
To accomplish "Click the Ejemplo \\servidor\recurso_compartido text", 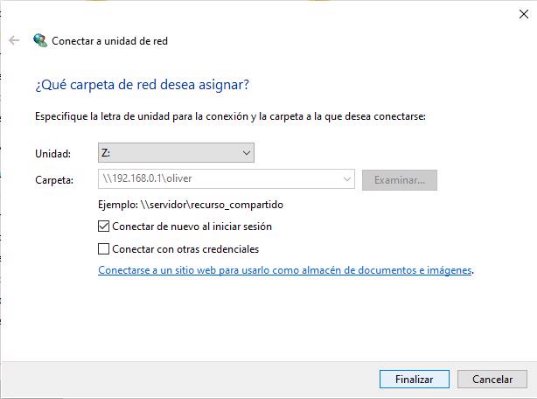I will click(x=190, y=205).
